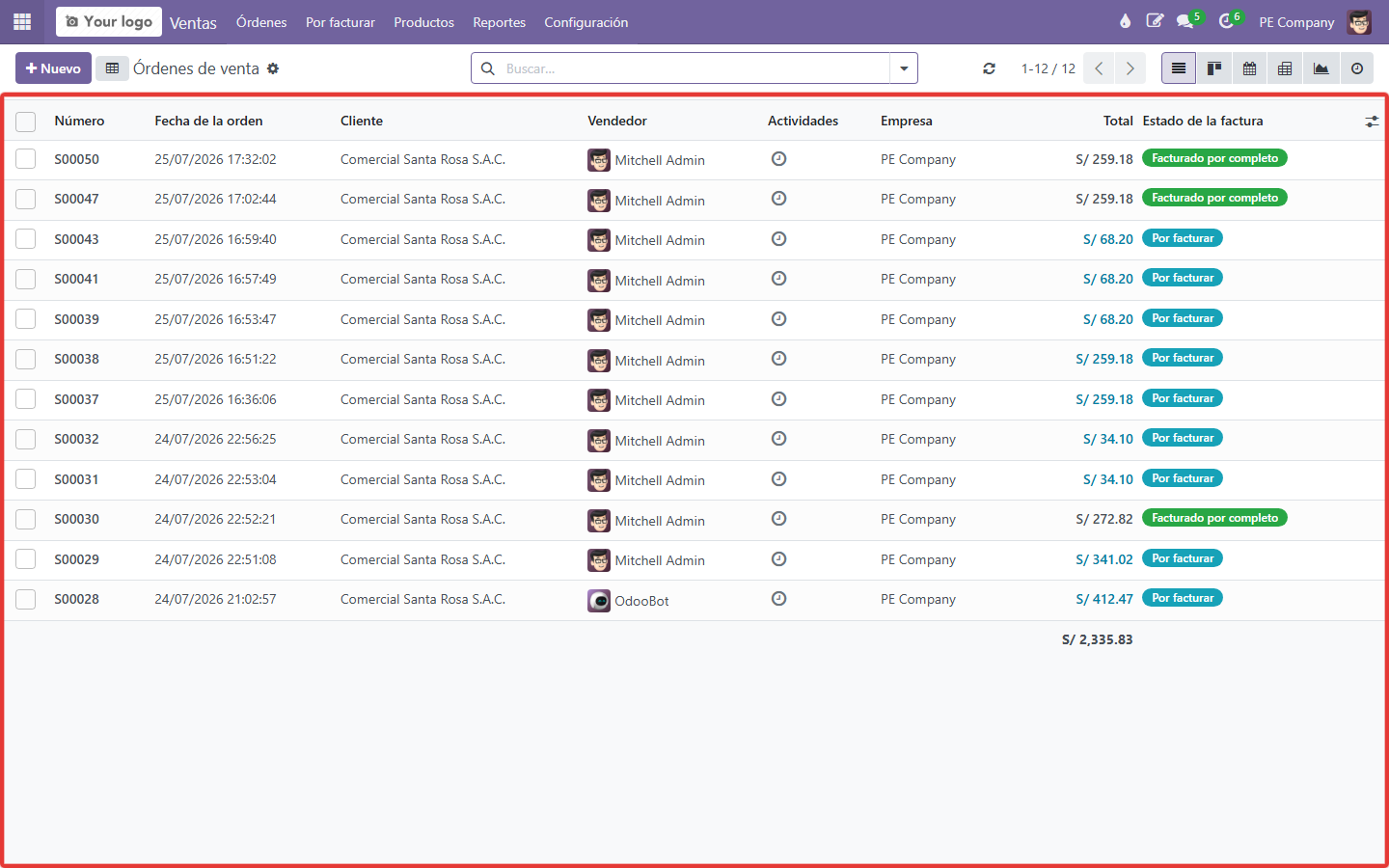
Task: Switch to Kanban view
Action: tap(1214, 68)
